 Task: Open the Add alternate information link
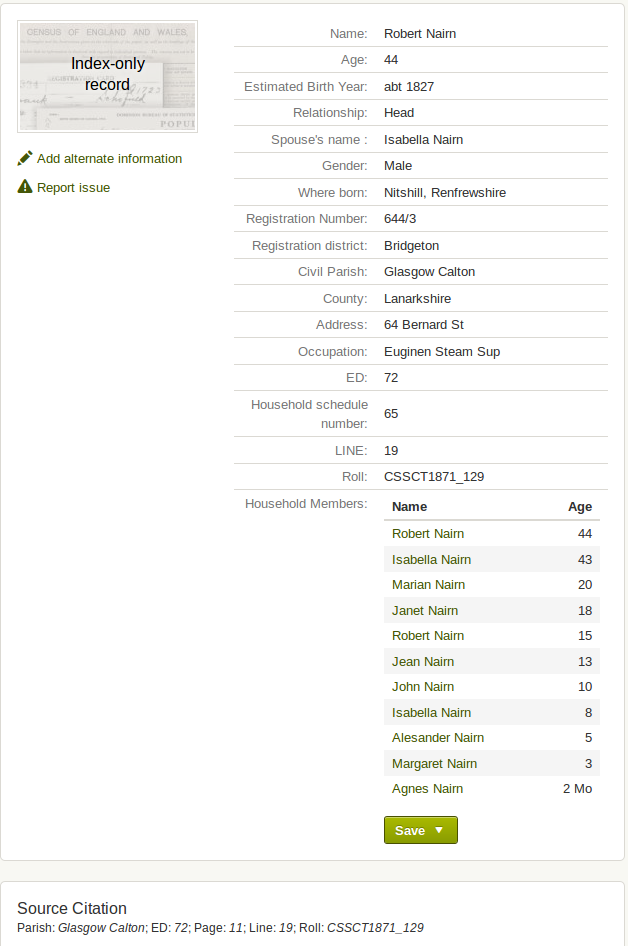click(x=109, y=158)
